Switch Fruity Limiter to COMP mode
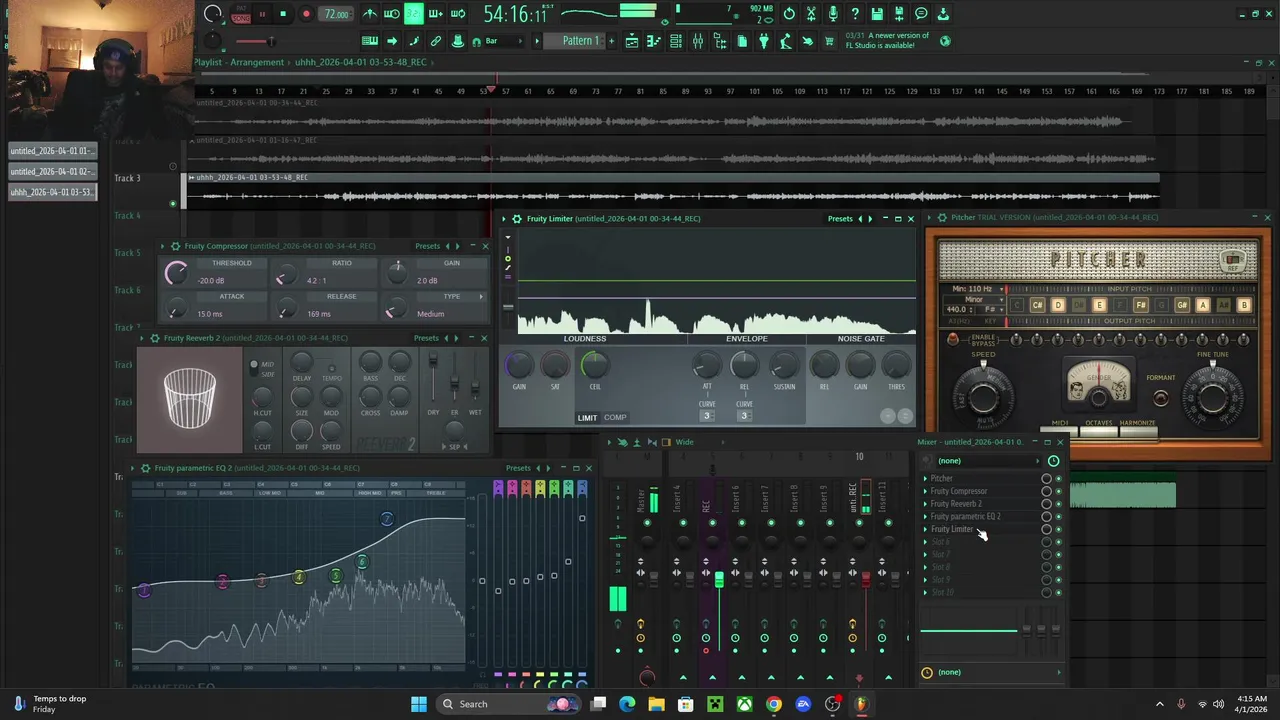 click(615, 418)
